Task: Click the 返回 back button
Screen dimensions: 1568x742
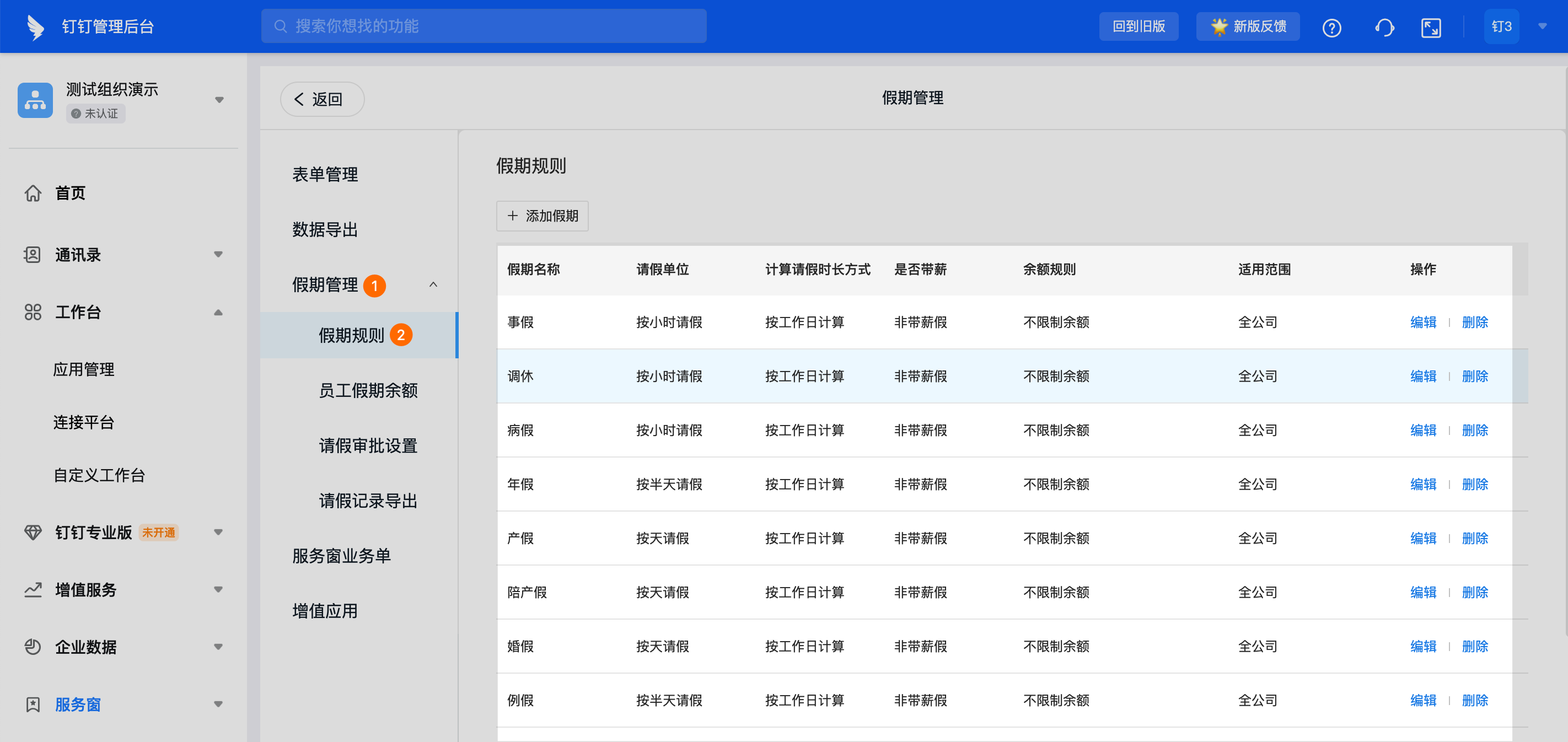Action: coord(322,99)
